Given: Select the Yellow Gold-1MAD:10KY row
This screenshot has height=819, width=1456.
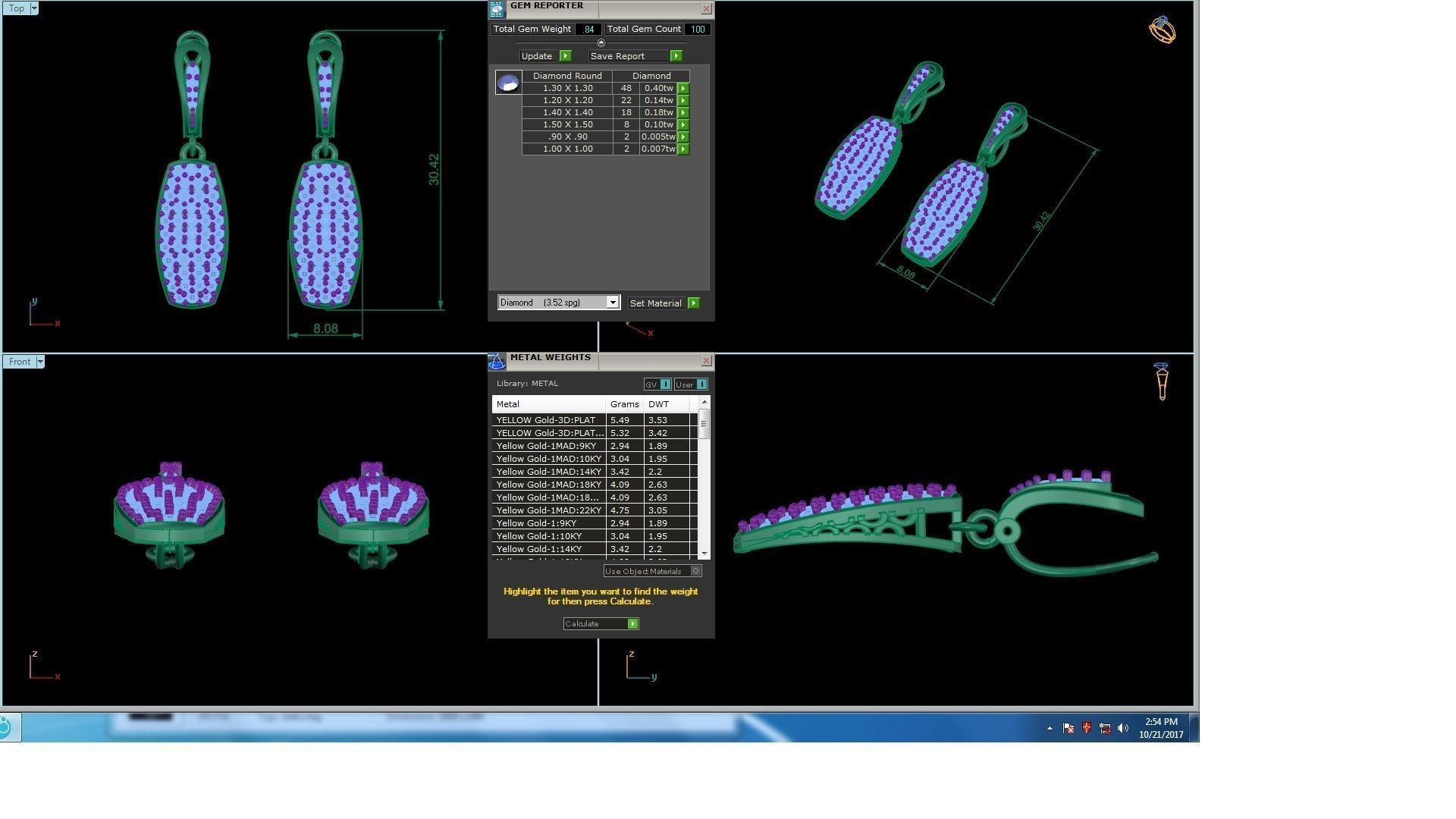Looking at the screenshot, I should 595,459.
